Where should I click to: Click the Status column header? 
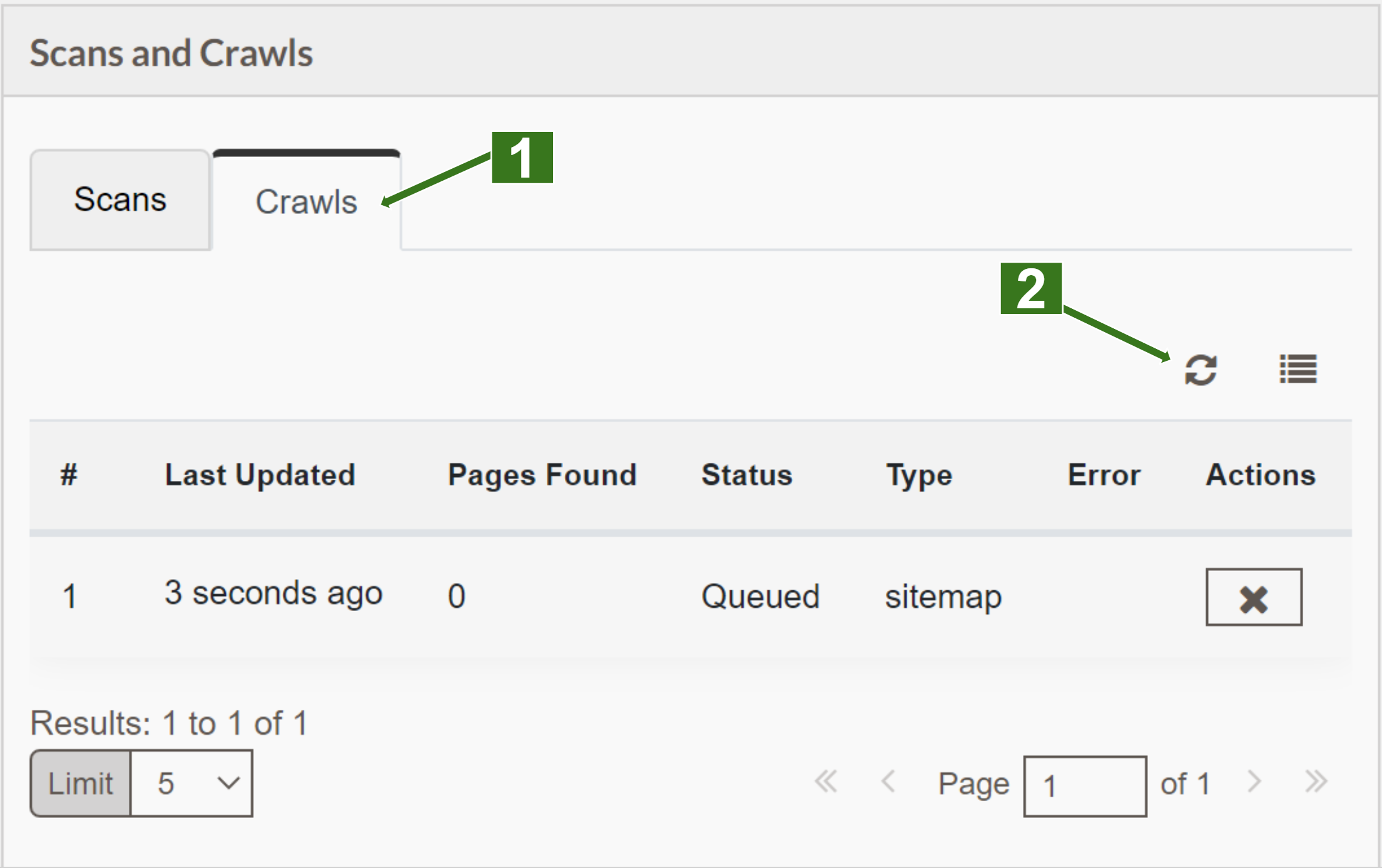[747, 475]
